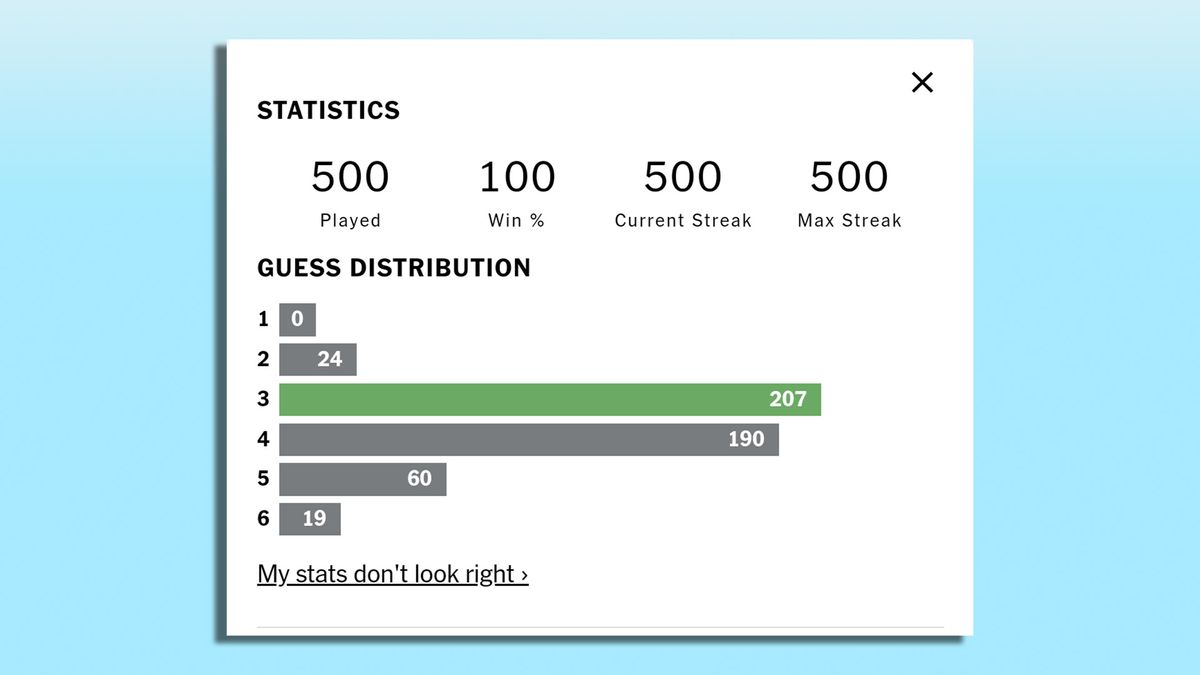Select the gray bar with 190 guesses

(528, 439)
